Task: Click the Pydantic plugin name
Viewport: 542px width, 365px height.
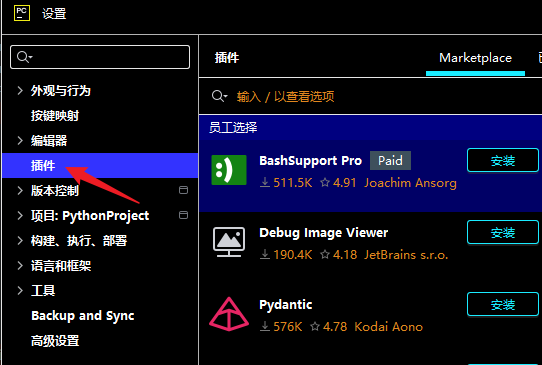Action: (286, 305)
